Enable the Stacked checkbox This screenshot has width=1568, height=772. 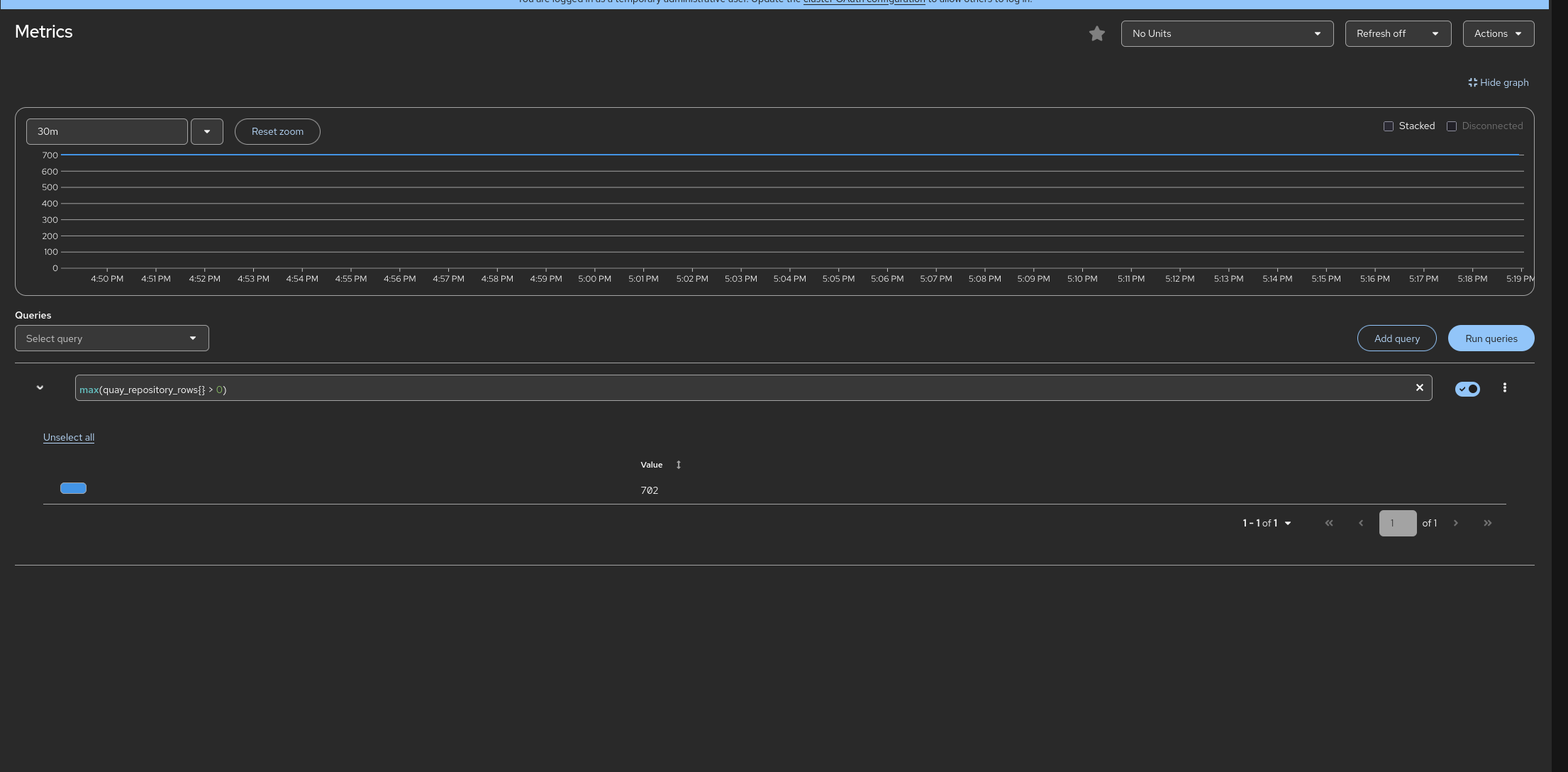click(1388, 126)
